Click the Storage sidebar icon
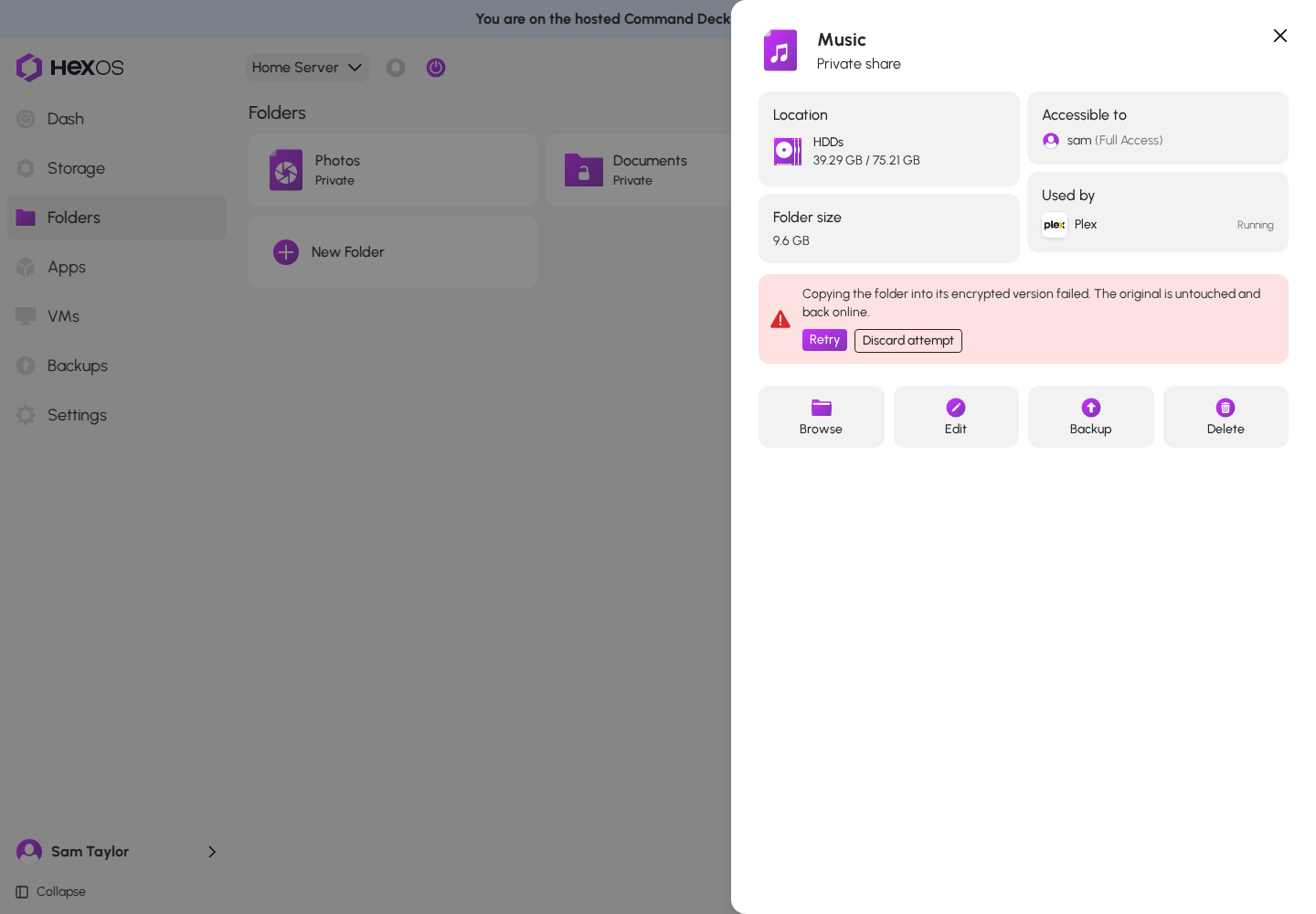 (x=26, y=168)
